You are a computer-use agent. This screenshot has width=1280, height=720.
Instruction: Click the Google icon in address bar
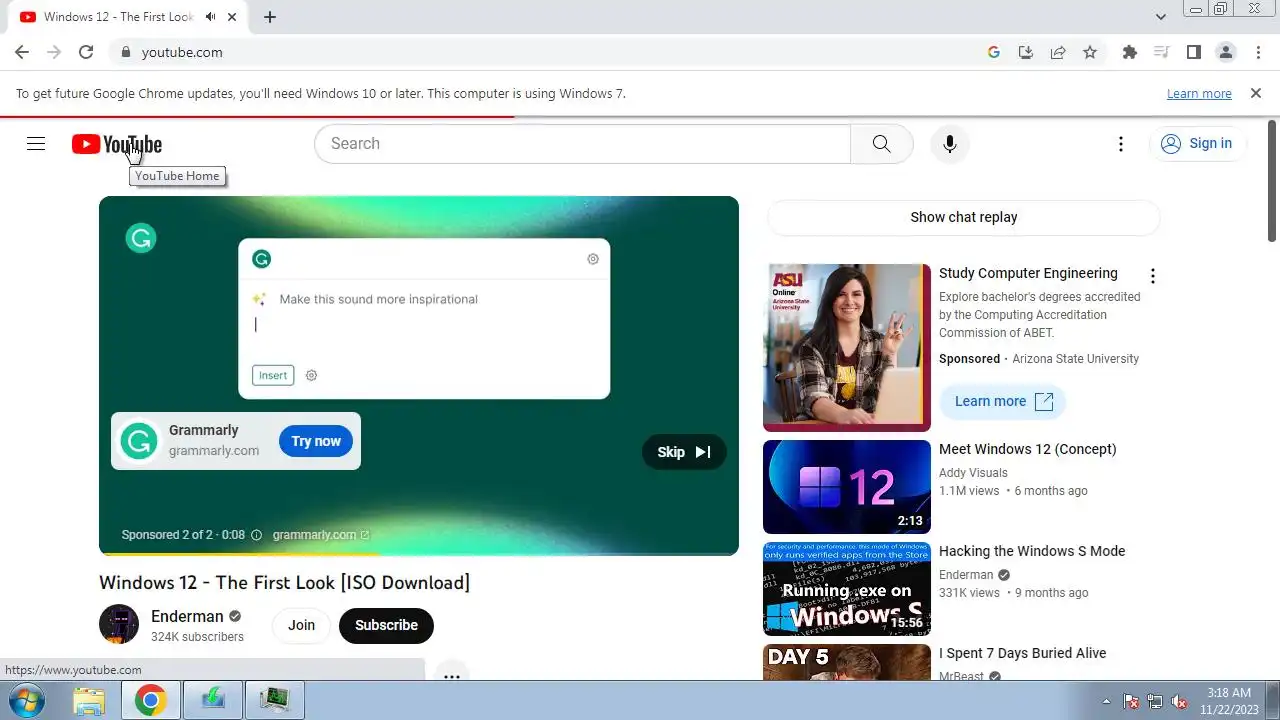click(994, 52)
